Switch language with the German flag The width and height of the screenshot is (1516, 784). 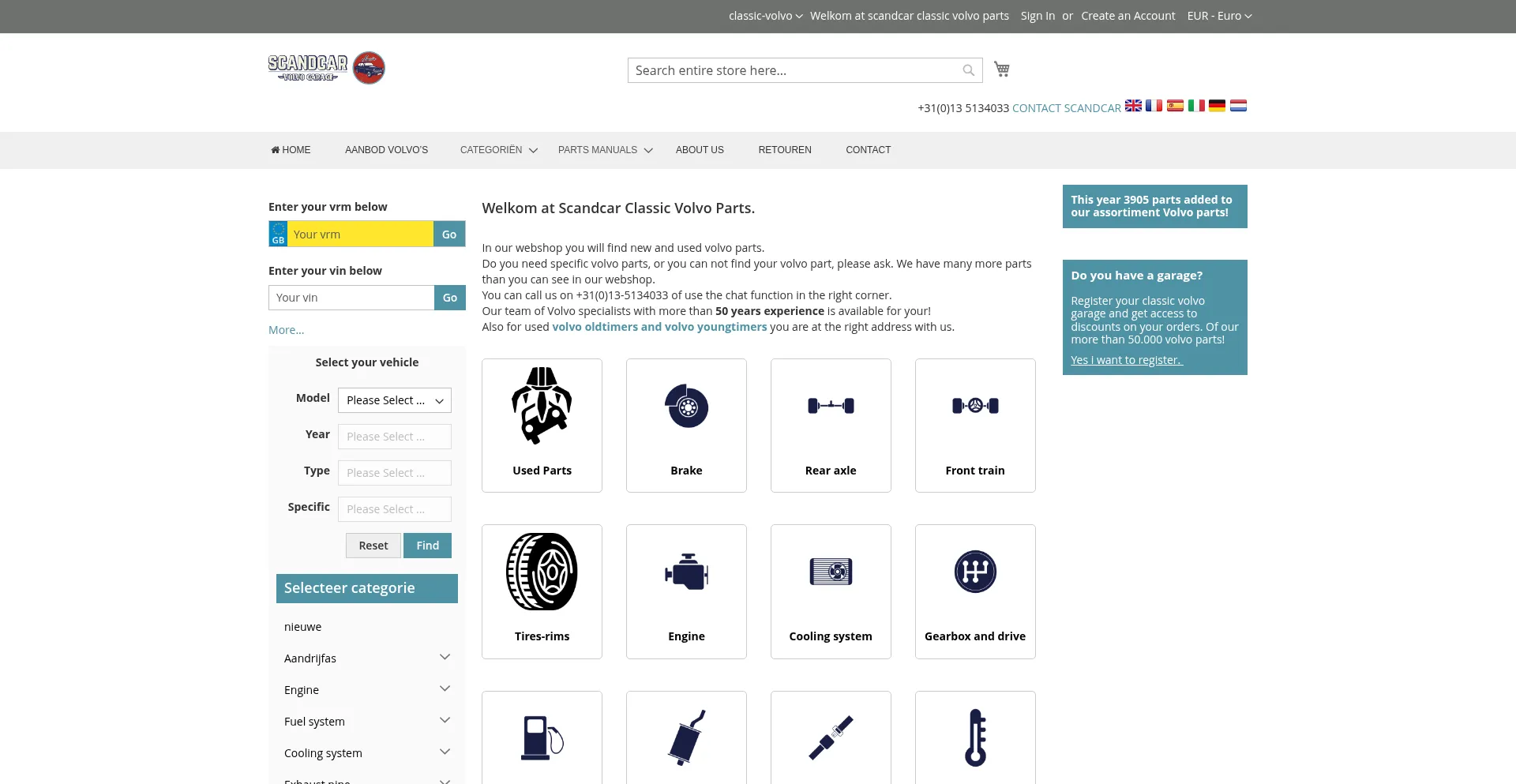(x=1217, y=106)
